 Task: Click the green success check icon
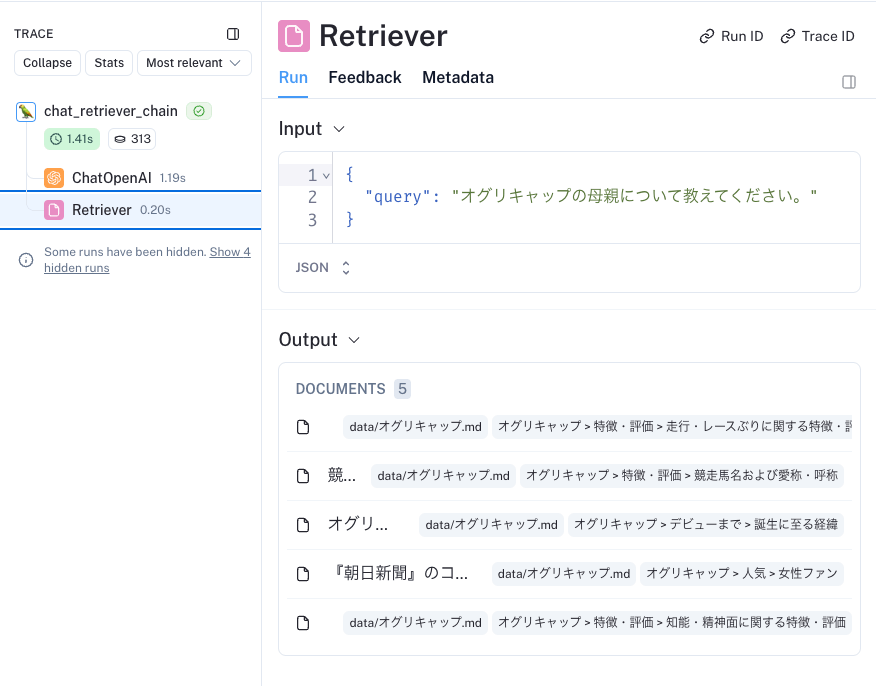tap(199, 111)
